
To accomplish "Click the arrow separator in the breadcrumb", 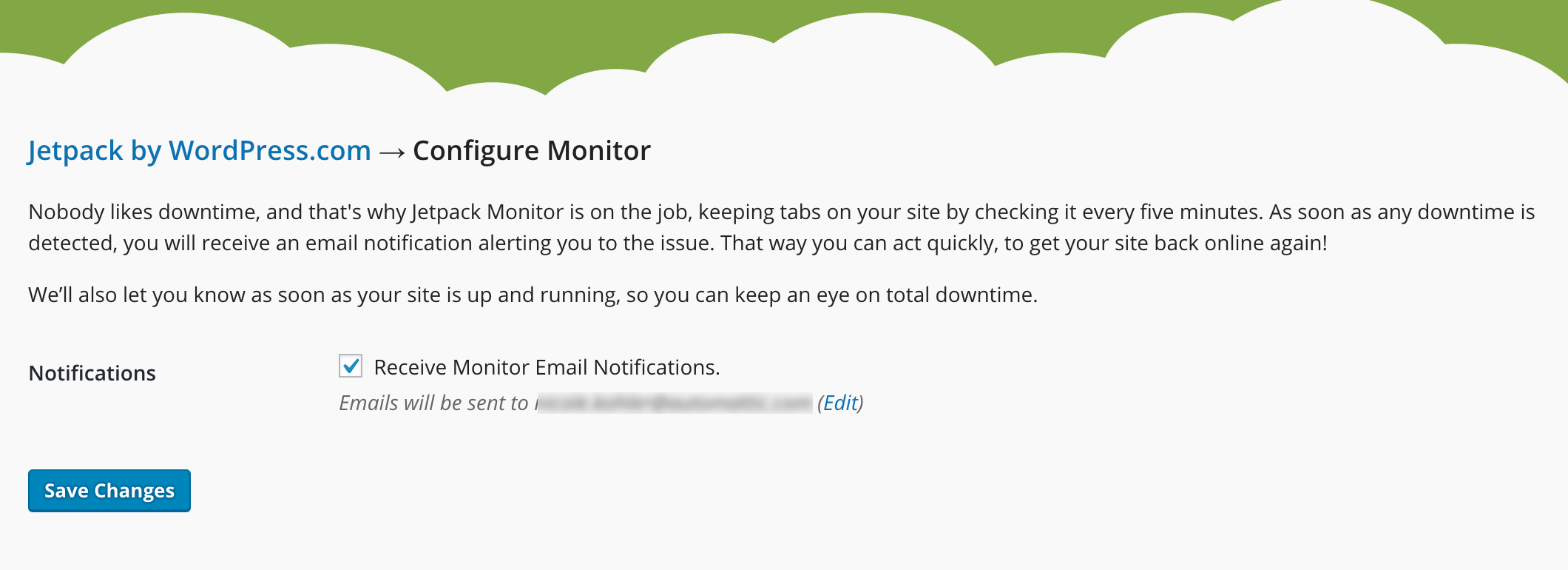I will pos(392,152).
